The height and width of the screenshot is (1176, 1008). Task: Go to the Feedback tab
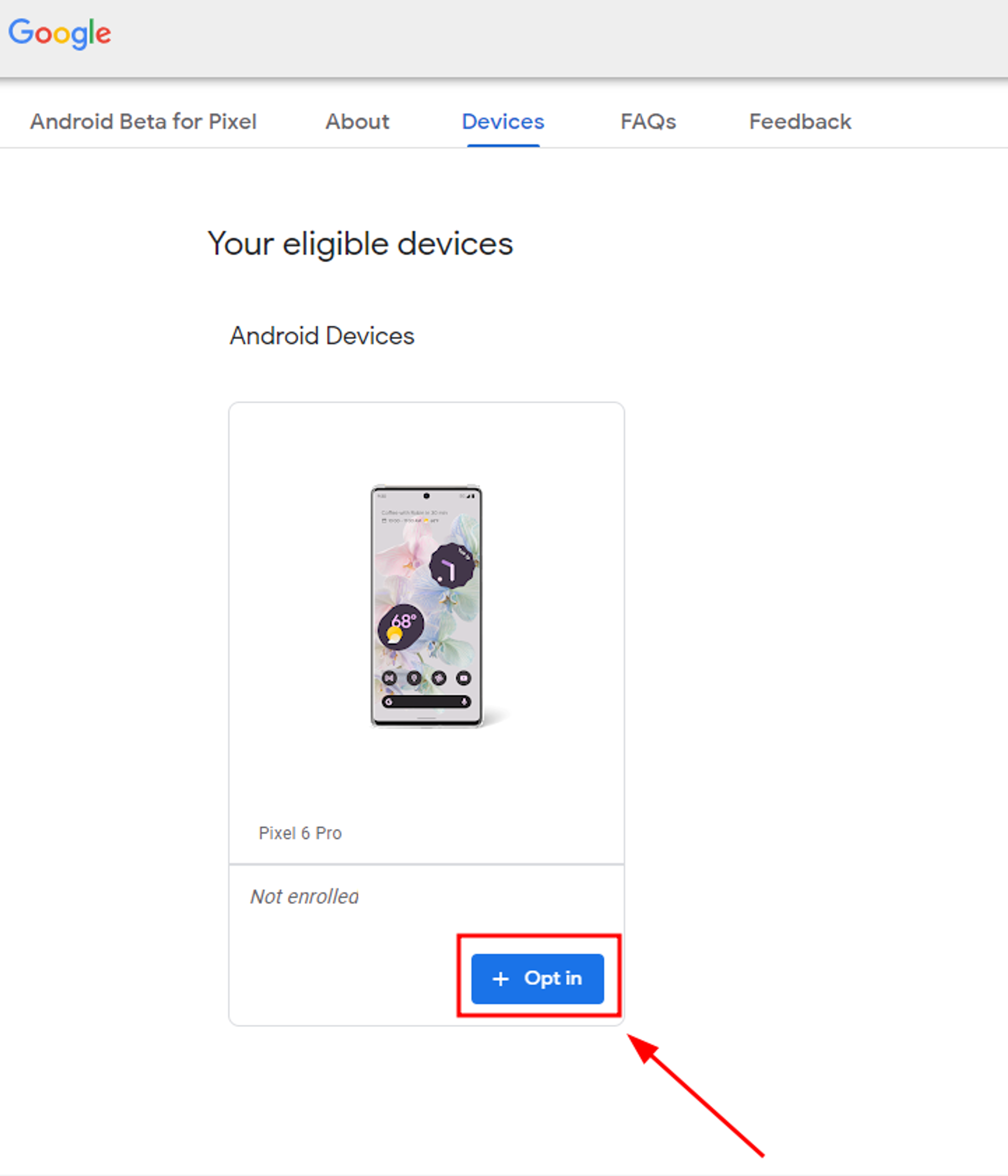coord(800,121)
